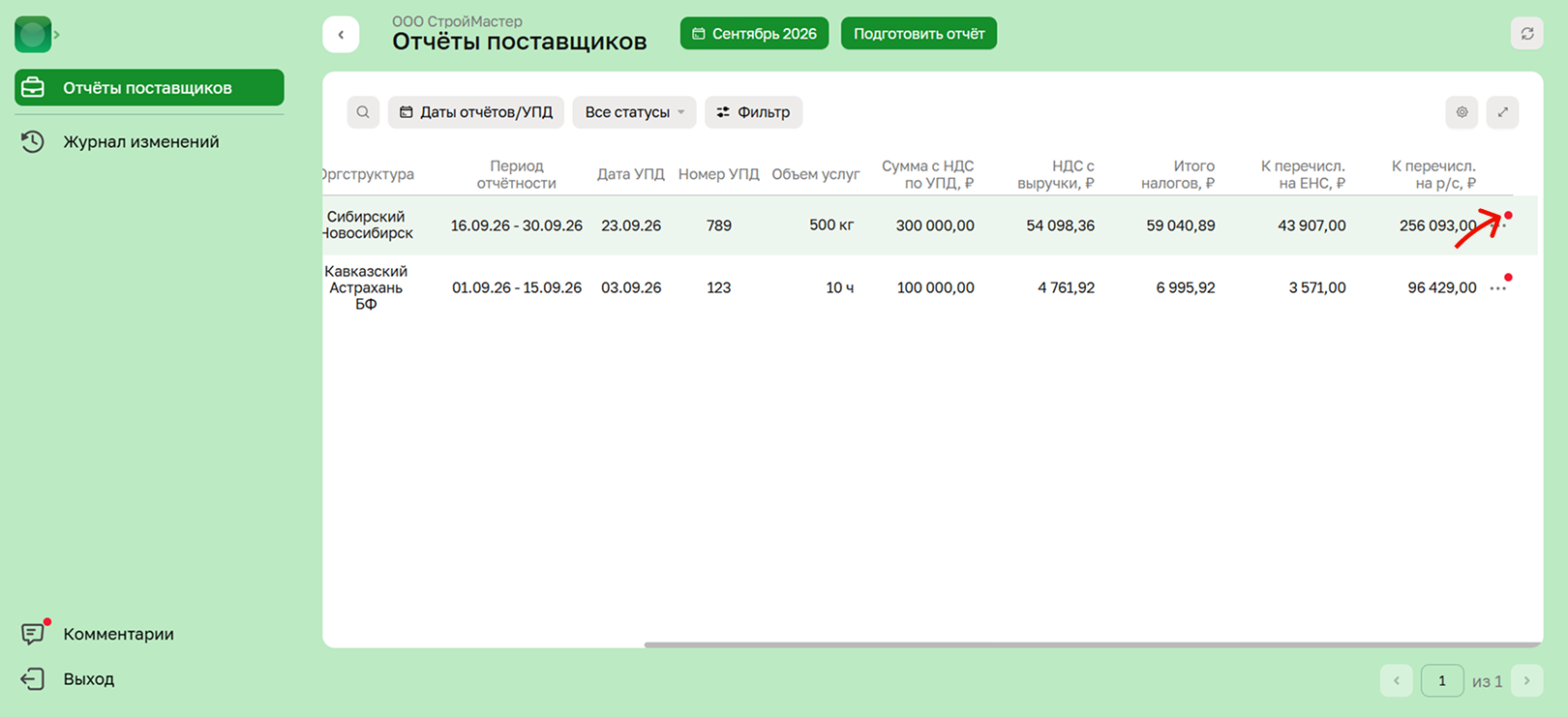This screenshot has width=1568, height=717.
Task: Click the page number 1 field
Action: click(x=1442, y=681)
